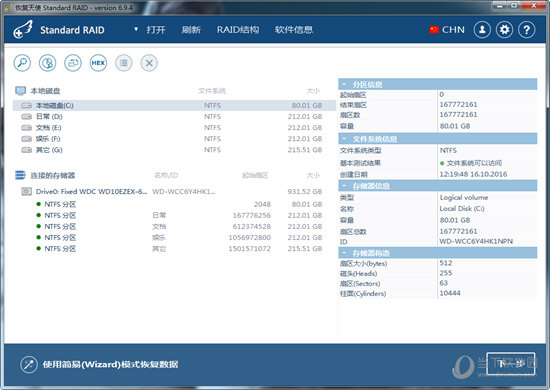Click the disk image globe icon

click(x=47, y=63)
